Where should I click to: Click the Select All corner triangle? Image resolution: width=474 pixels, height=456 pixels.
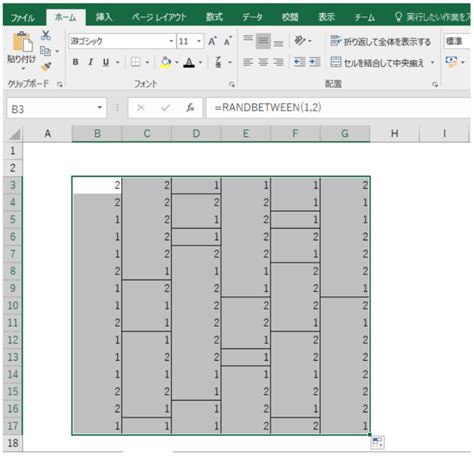click(14, 134)
